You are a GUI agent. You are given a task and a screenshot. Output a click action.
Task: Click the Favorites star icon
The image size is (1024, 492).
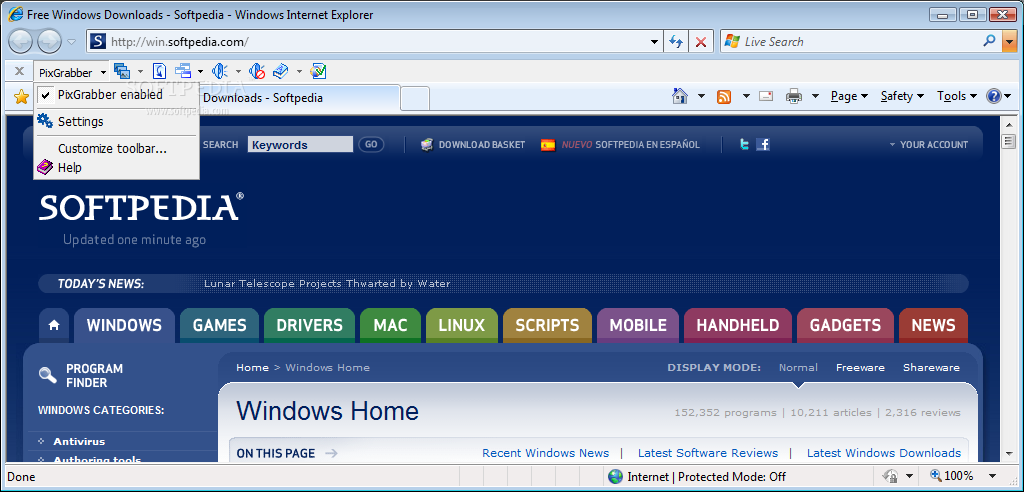pos(22,97)
